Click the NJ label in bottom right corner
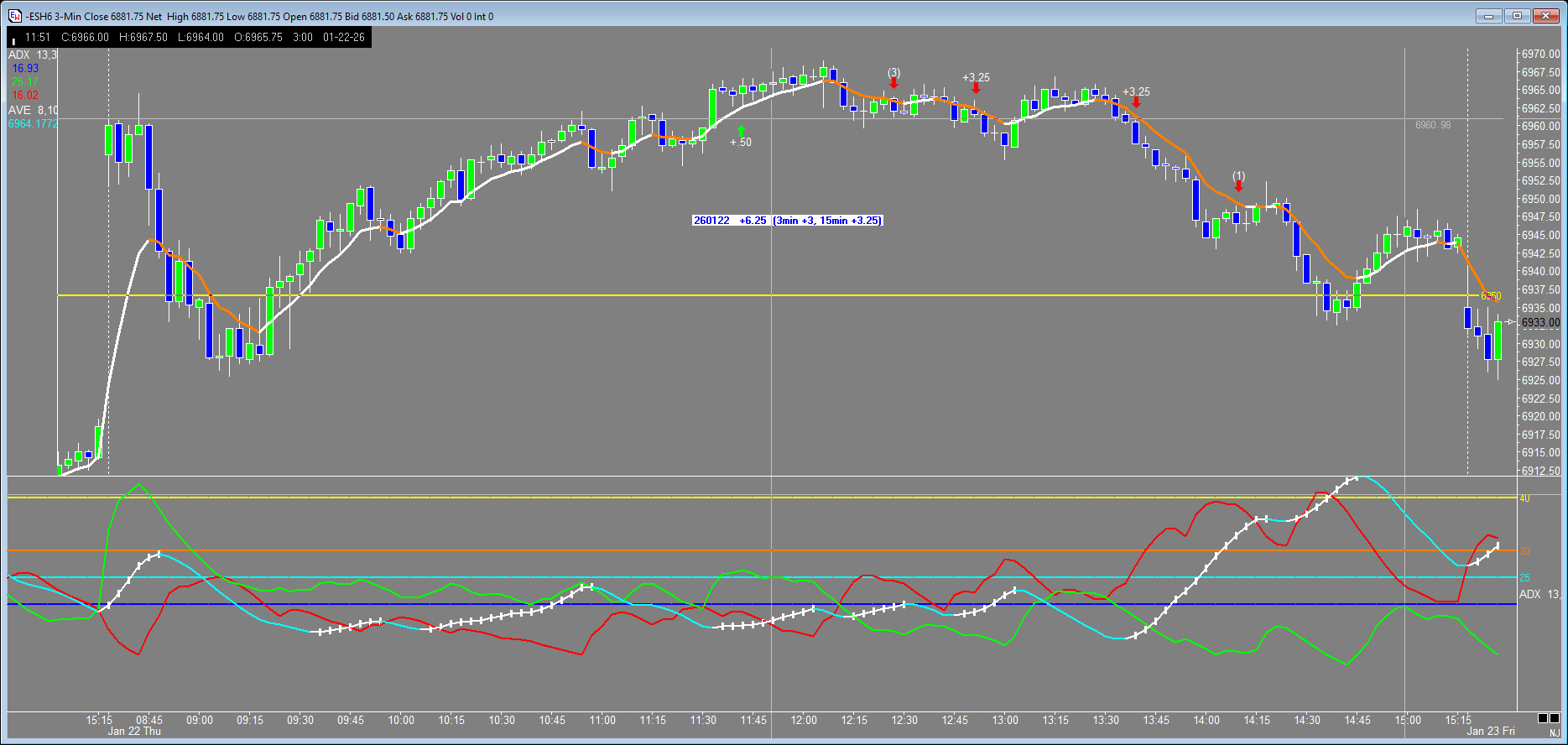The width and height of the screenshot is (1568, 745). coord(1555,732)
